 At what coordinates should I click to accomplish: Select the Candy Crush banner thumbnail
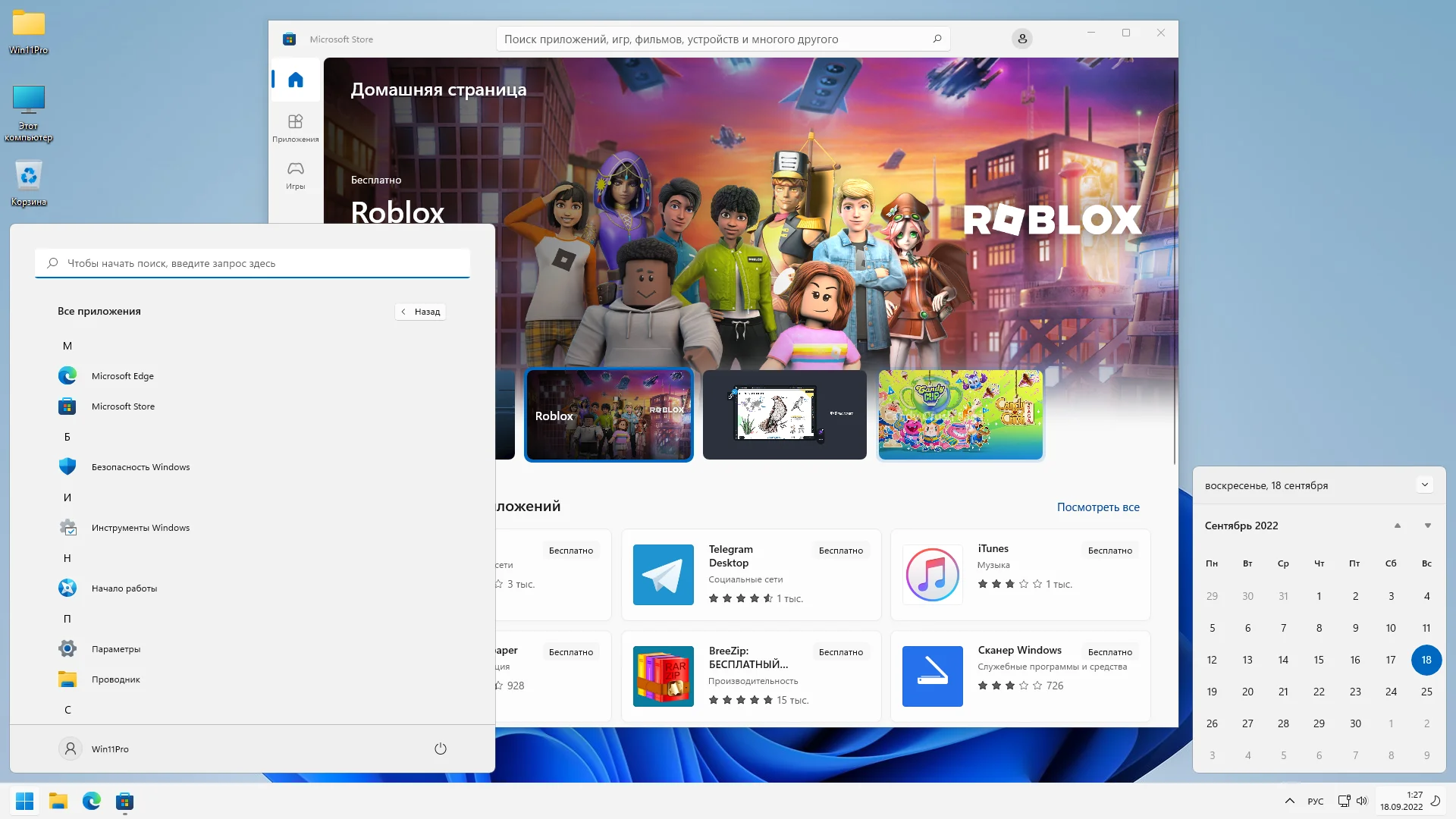pyautogui.click(x=960, y=415)
